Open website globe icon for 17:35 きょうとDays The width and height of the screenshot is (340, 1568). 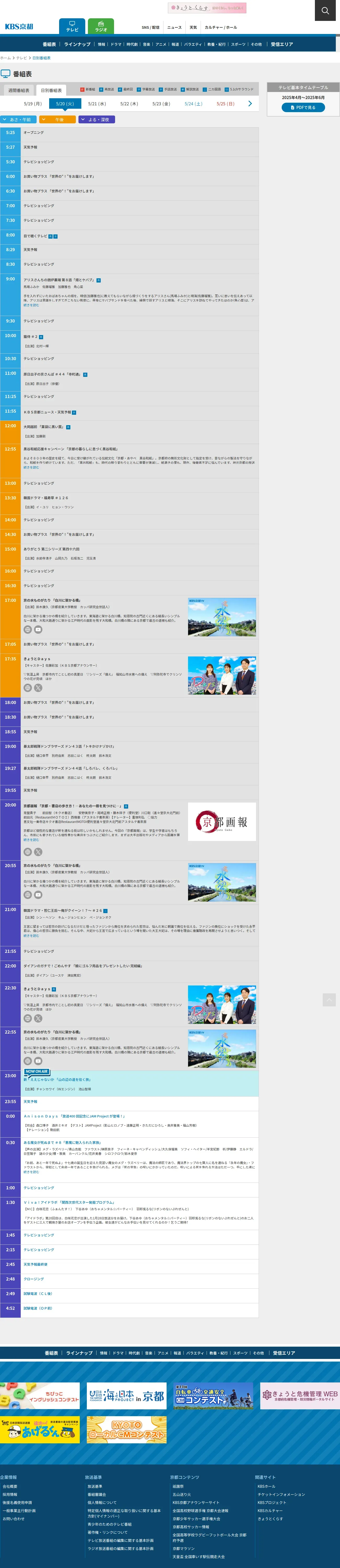coord(27,688)
